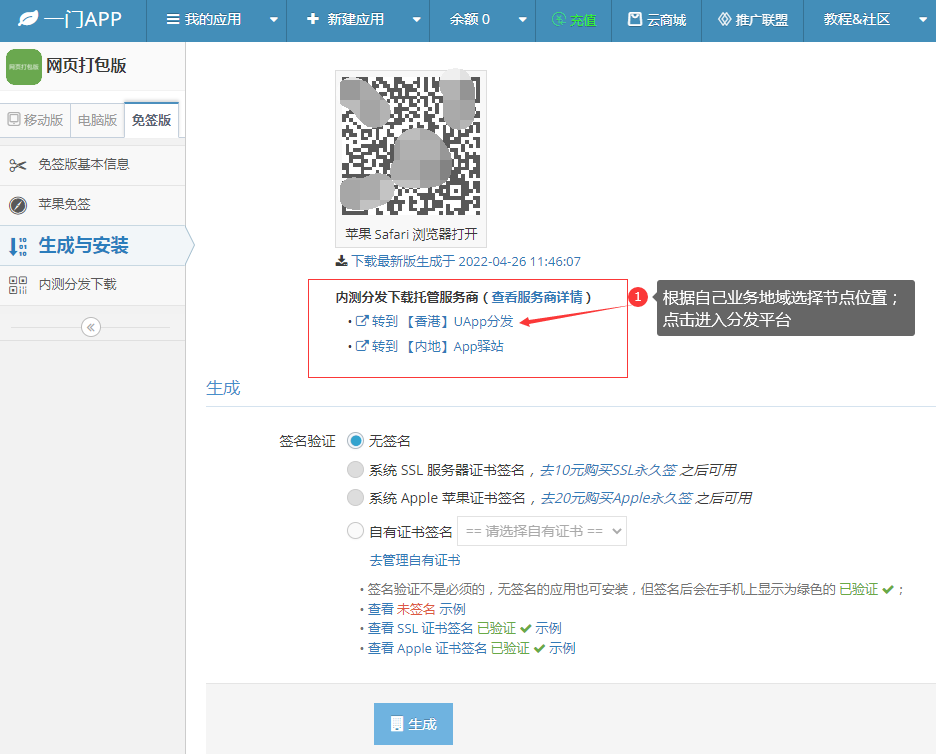Click the scissors icon beside 免签版基本信息

(x=18, y=165)
